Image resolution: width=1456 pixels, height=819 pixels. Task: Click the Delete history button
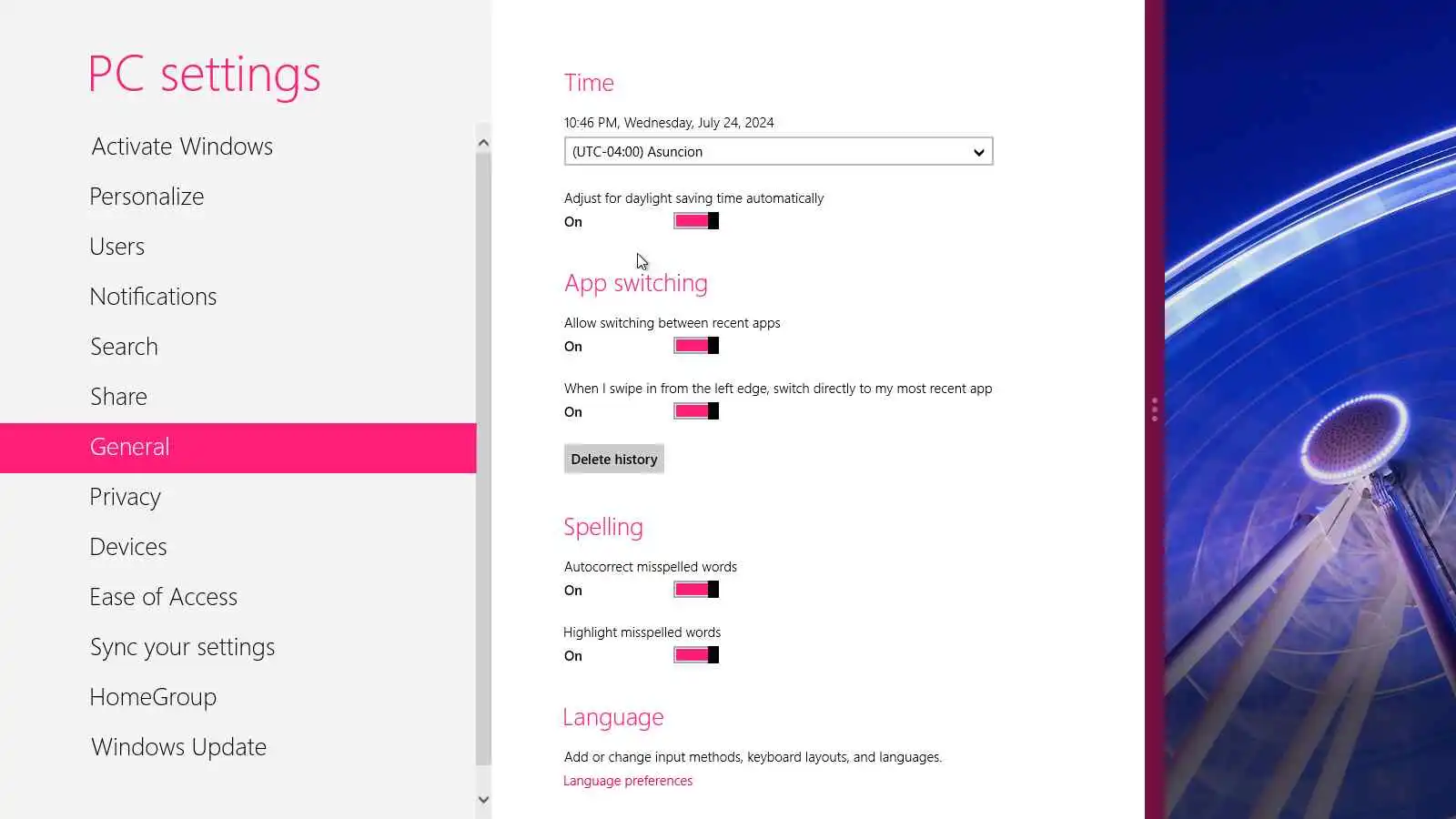(x=614, y=459)
